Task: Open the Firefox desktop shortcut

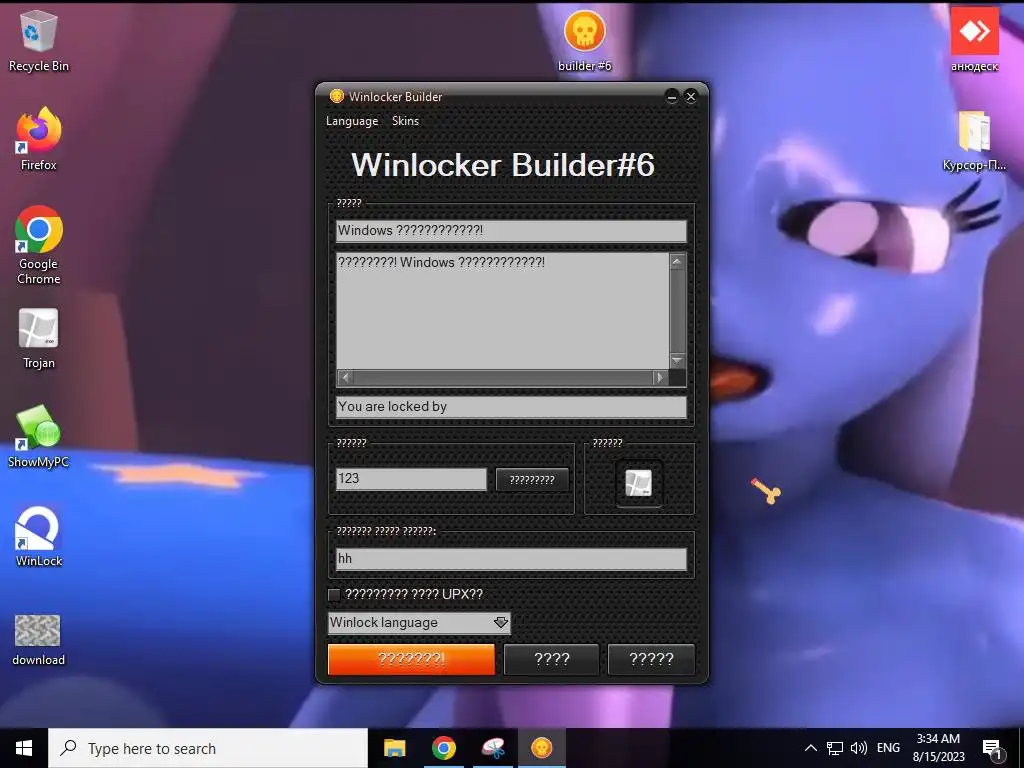Action: point(38,139)
